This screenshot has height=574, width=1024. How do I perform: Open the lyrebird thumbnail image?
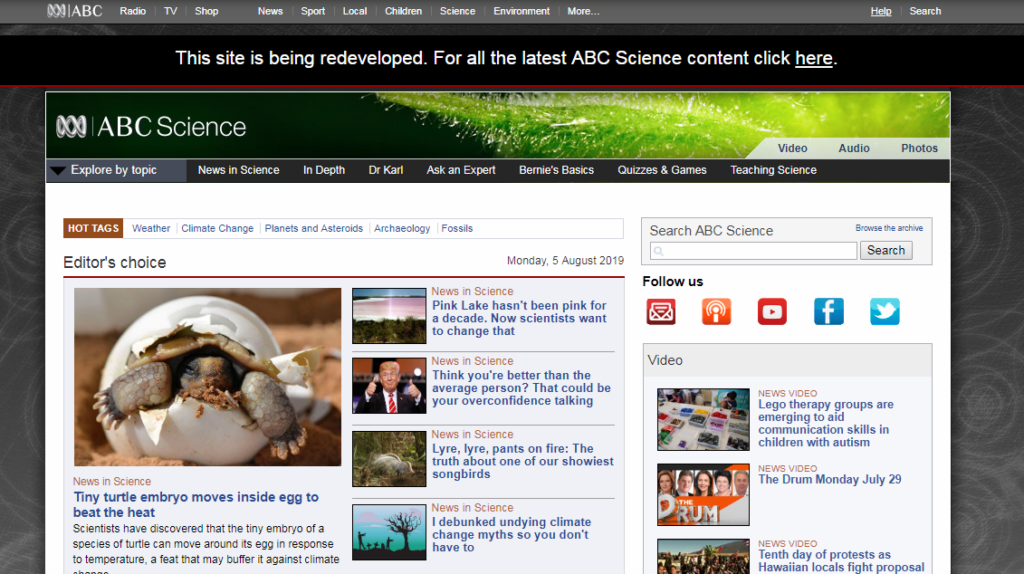(389, 458)
